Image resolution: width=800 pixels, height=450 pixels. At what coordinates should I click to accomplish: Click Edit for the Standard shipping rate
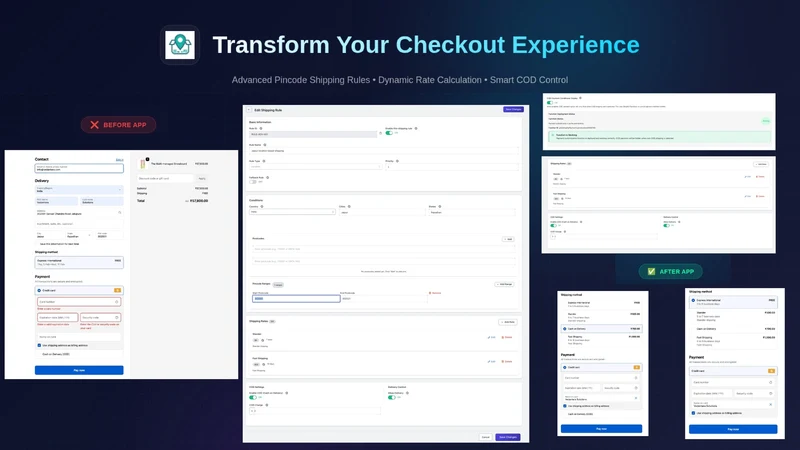point(491,337)
